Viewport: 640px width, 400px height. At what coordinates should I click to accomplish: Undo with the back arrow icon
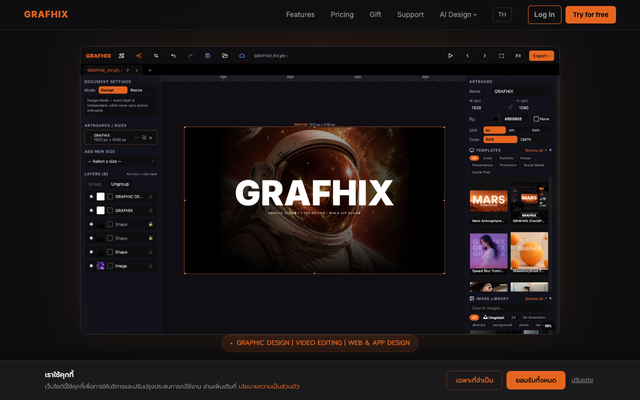point(173,56)
